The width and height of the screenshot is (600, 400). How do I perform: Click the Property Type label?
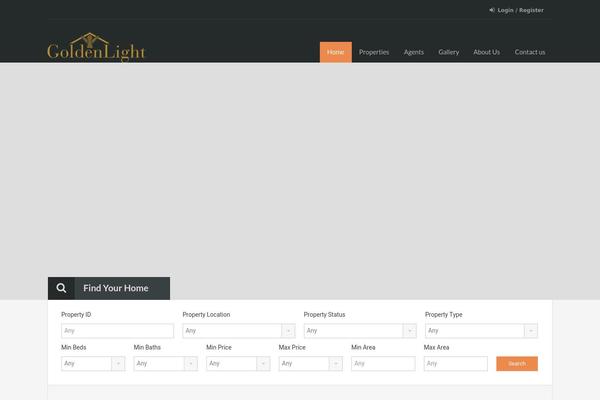coord(443,315)
